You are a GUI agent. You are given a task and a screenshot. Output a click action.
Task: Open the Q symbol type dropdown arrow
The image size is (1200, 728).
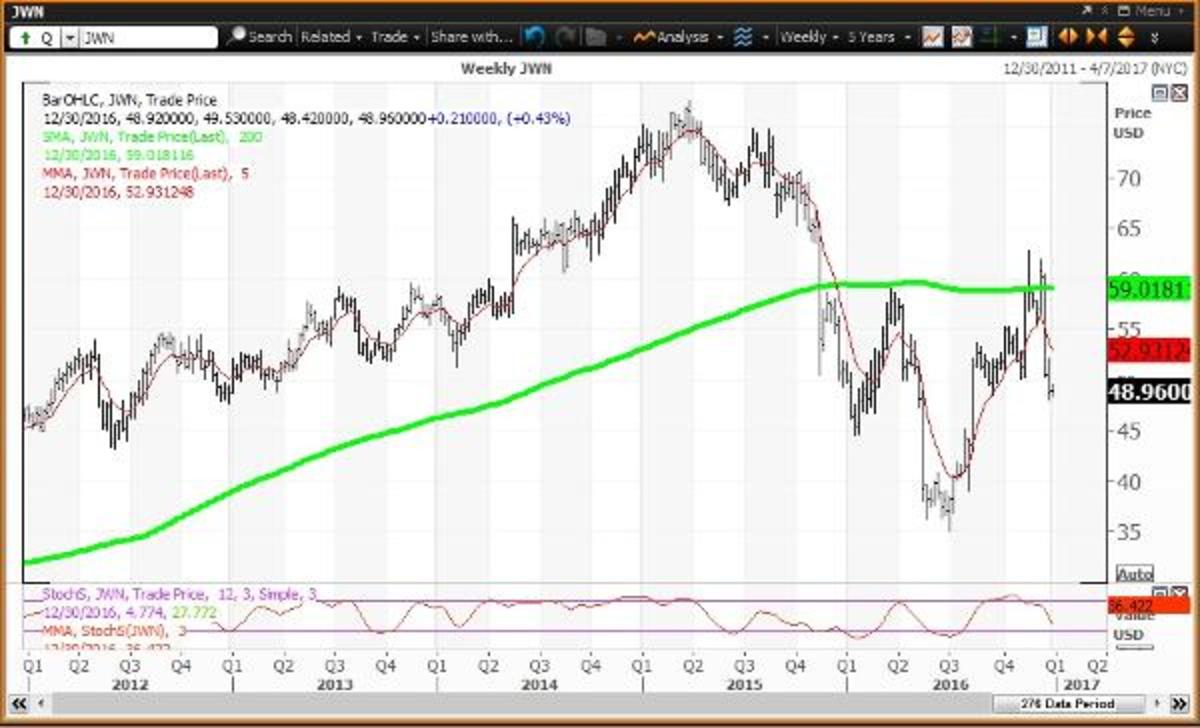pos(69,37)
